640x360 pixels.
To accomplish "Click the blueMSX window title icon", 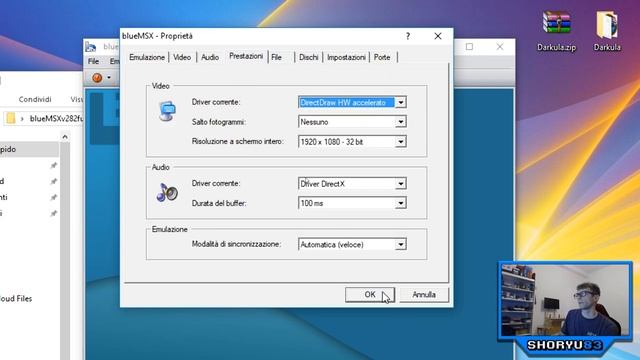I will click(x=91, y=47).
